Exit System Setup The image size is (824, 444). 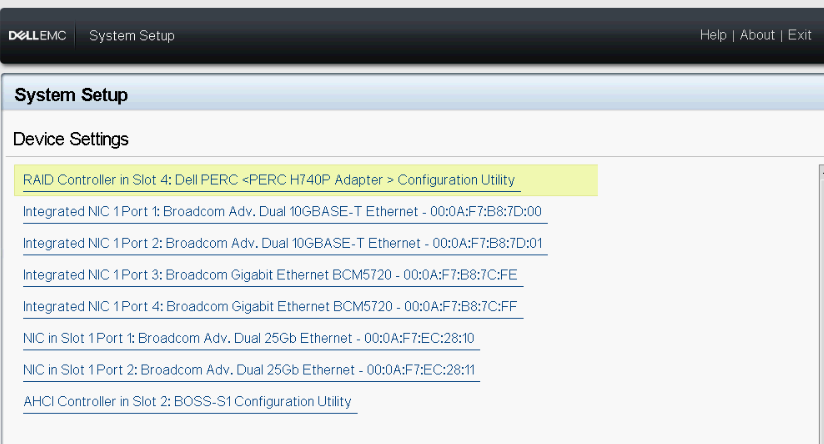(x=799, y=35)
